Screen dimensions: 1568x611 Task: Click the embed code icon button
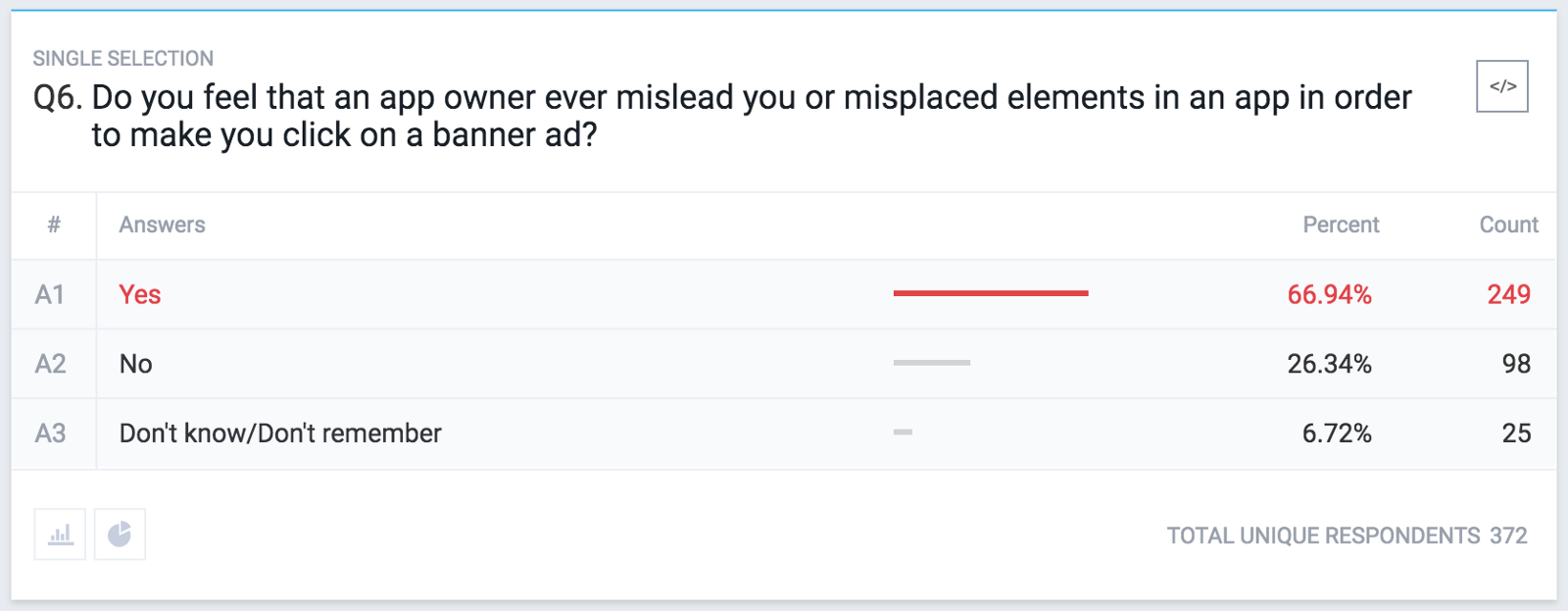click(x=1501, y=86)
